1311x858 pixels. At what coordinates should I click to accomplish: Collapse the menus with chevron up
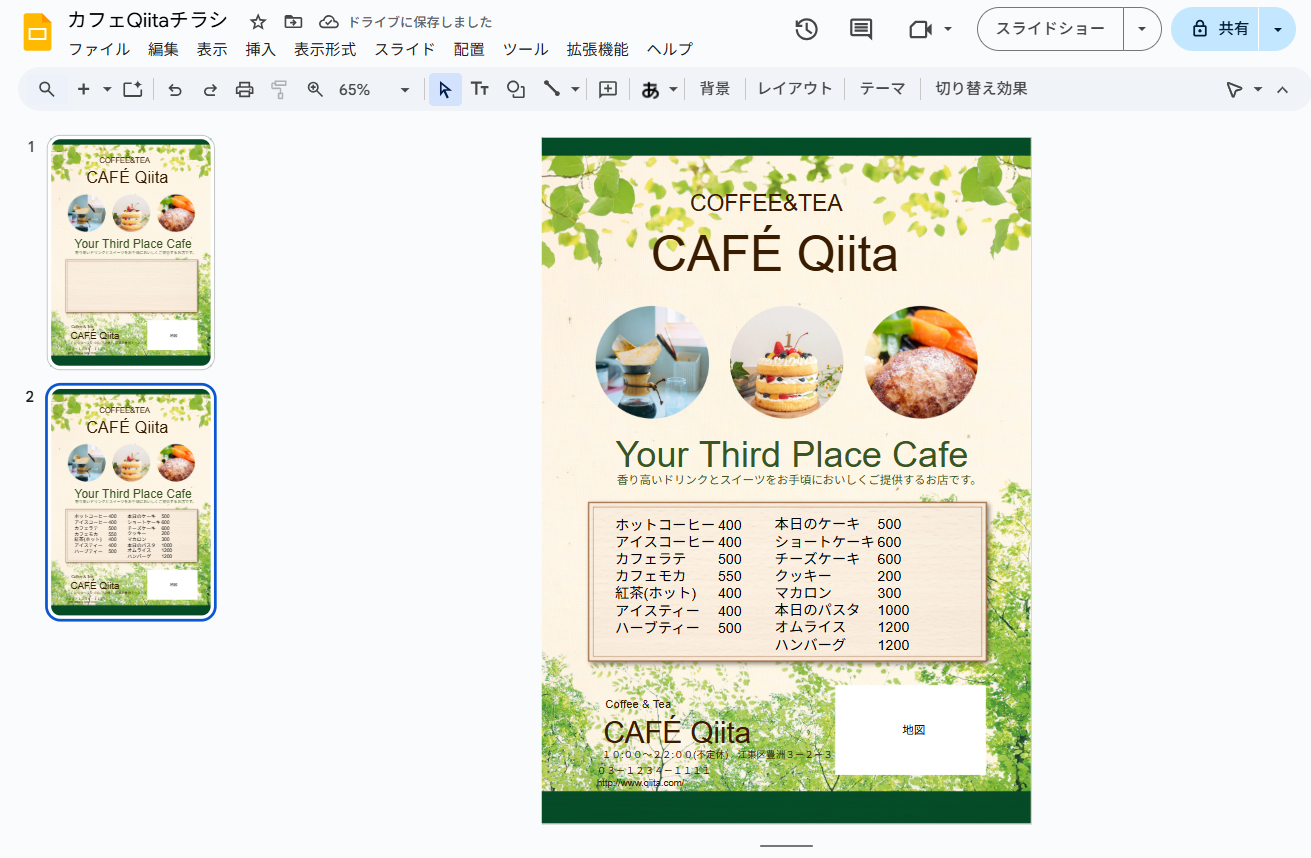pos(1283,89)
